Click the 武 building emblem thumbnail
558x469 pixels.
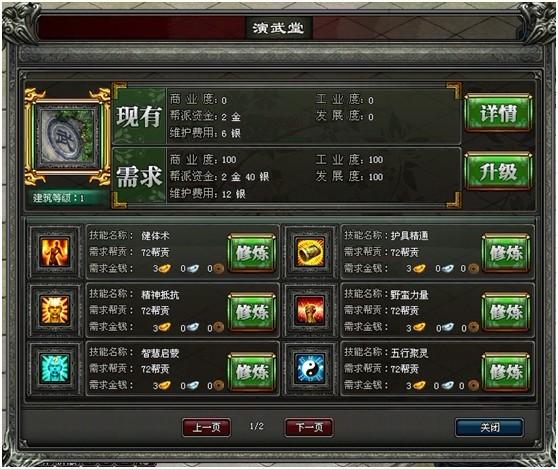[68, 137]
